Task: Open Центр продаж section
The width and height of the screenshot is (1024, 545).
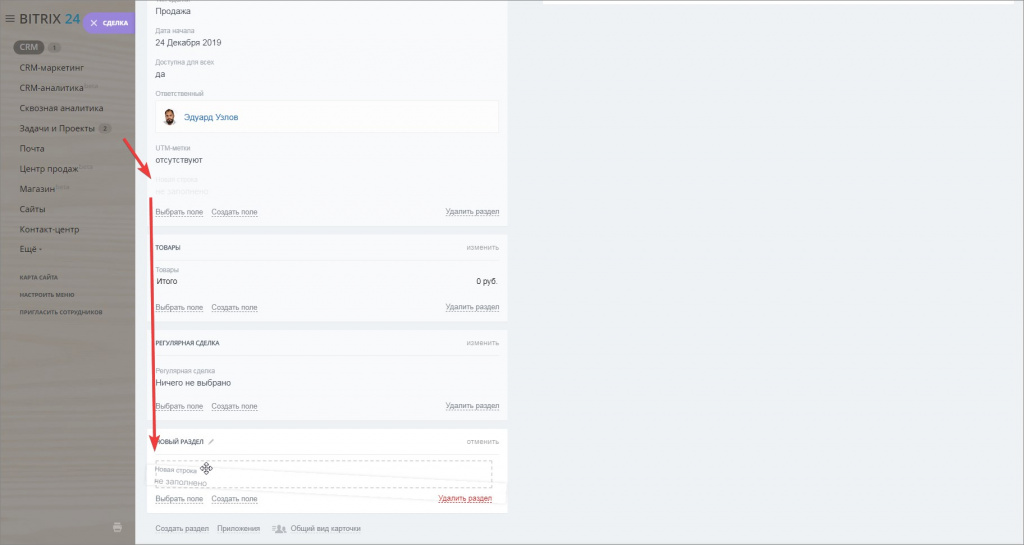Action: pyautogui.click(x=49, y=169)
